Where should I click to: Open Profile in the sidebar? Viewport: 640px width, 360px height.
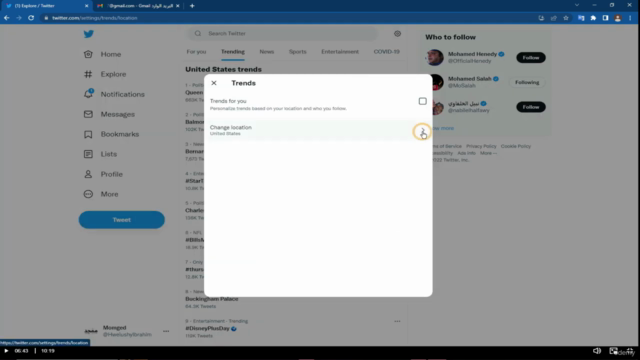[x=103, y=174]
